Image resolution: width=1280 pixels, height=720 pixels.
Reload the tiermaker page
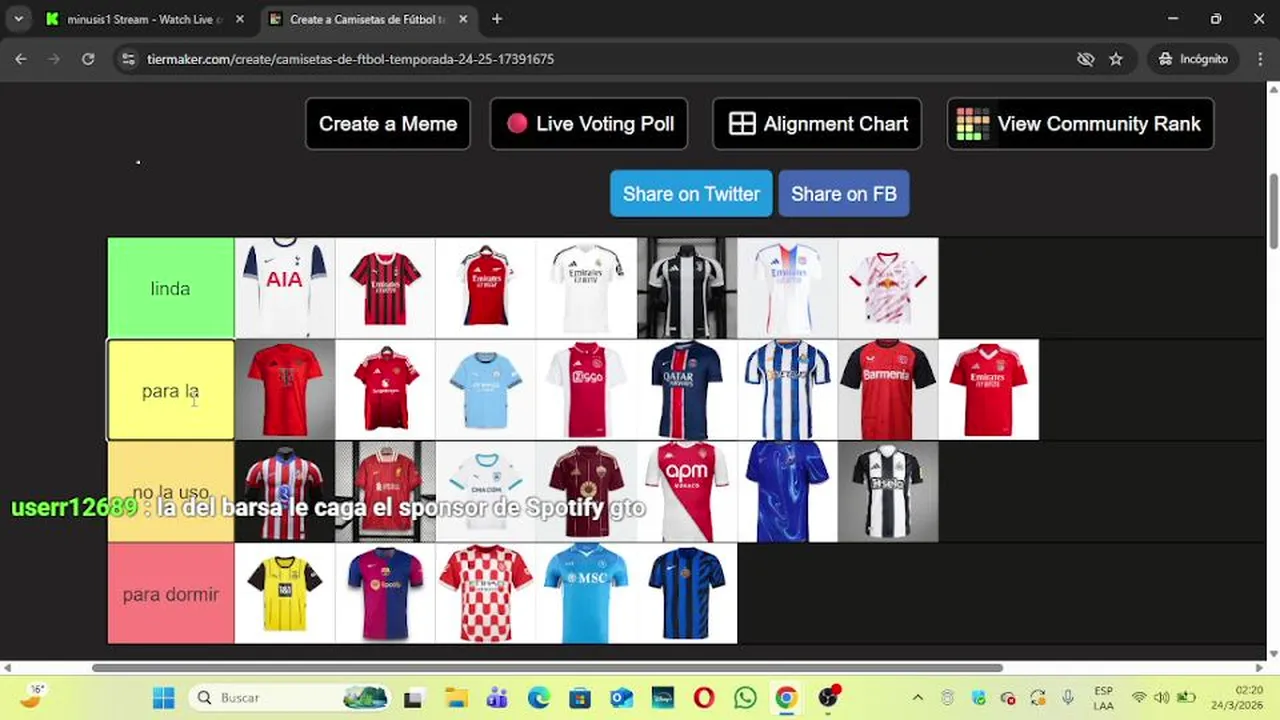[88, 59]
